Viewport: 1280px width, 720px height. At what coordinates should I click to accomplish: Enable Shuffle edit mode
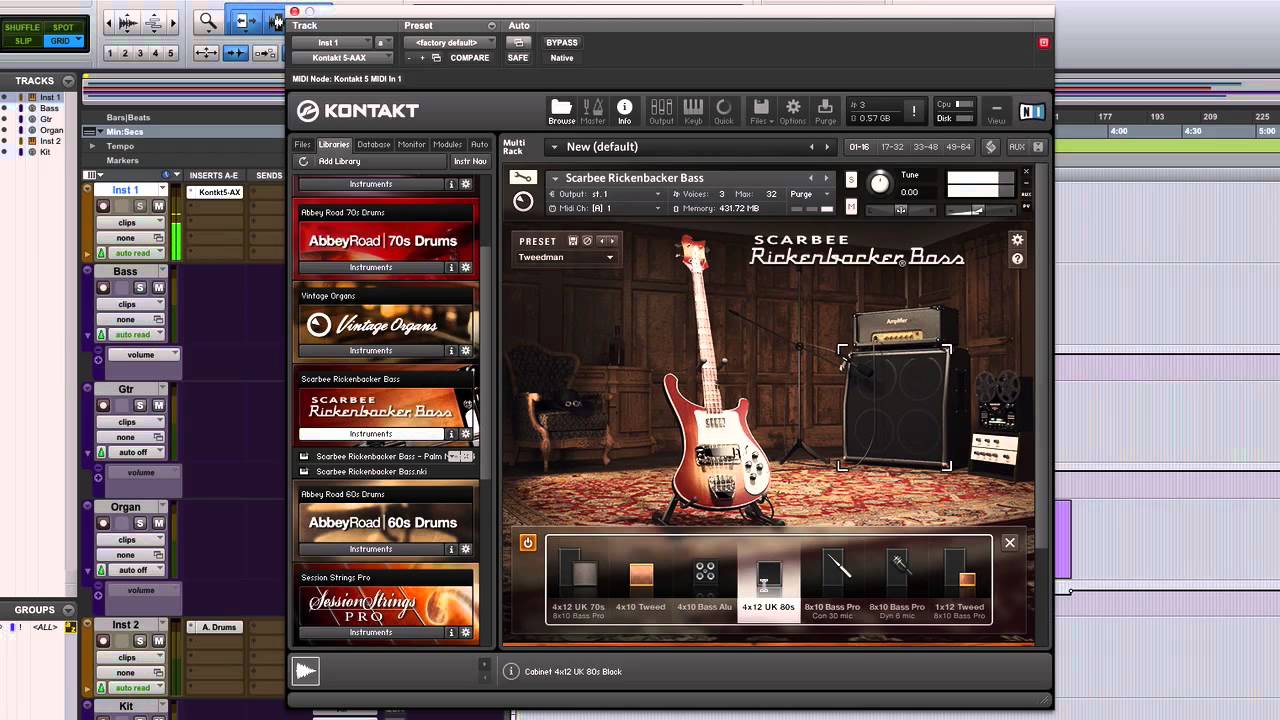[21, 28]
